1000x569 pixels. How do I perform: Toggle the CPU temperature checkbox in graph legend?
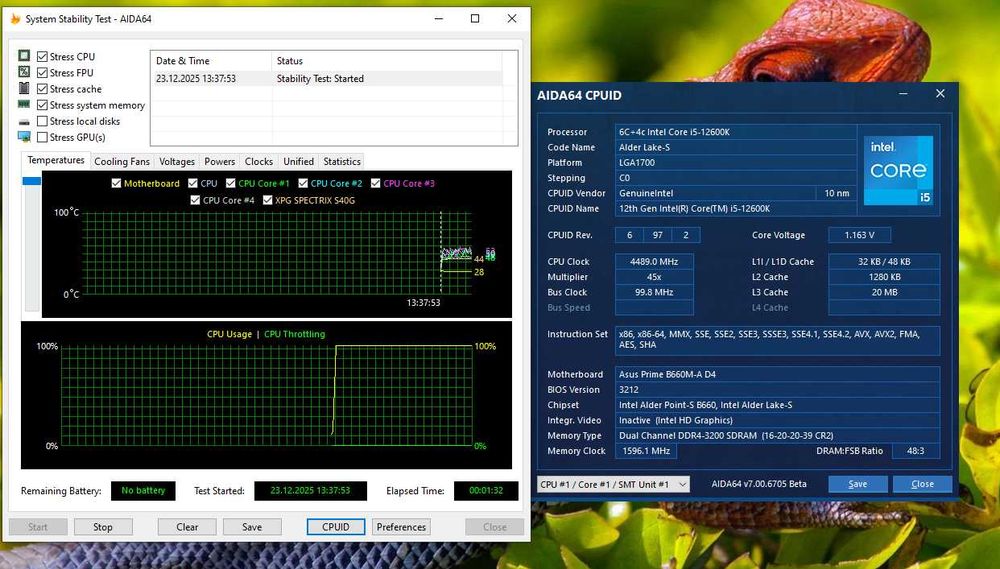[193, 183]
